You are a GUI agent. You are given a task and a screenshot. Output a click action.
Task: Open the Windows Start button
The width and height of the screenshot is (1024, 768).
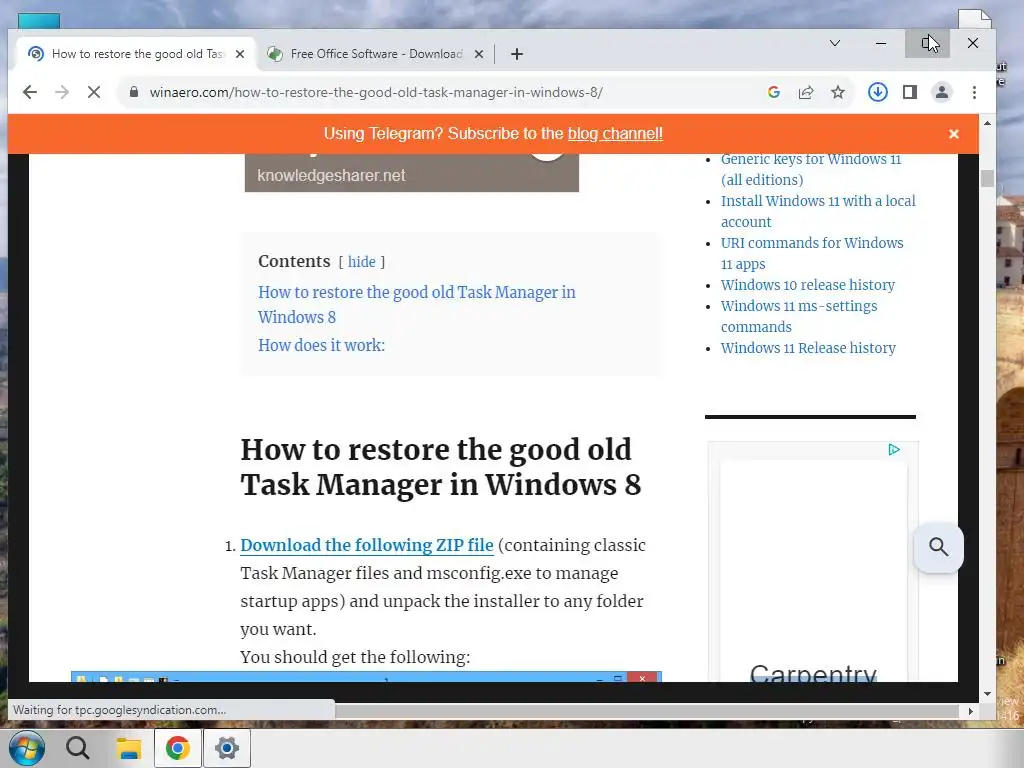click(27, 748)
